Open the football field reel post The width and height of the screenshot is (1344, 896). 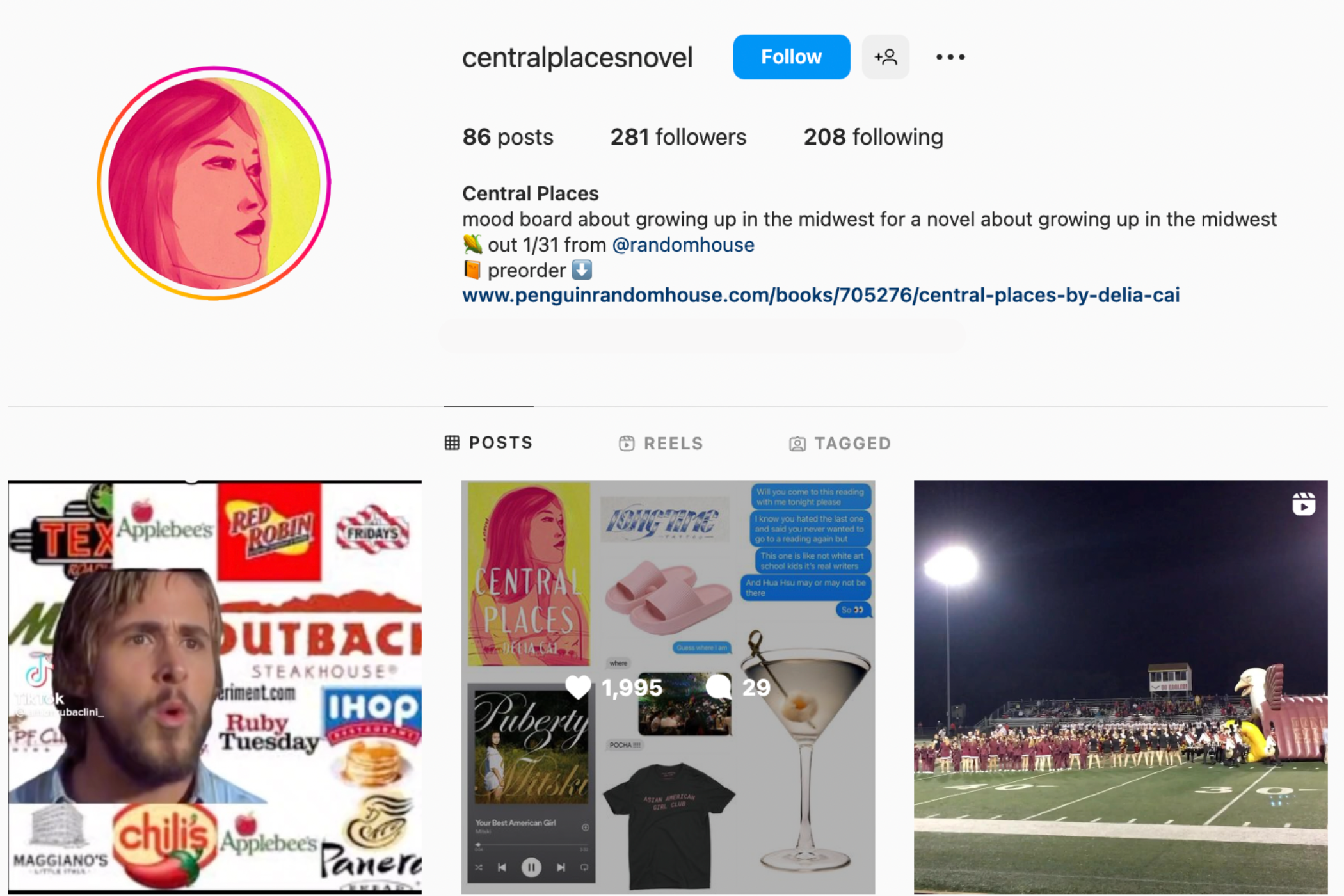1120,687
